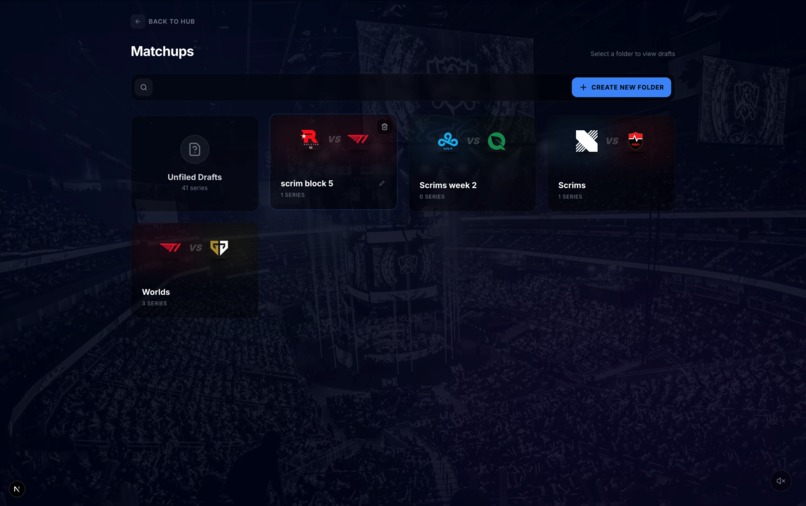This screenshot has width=806, height=506.
Task: Create a new folder
Action: (621, 87)
